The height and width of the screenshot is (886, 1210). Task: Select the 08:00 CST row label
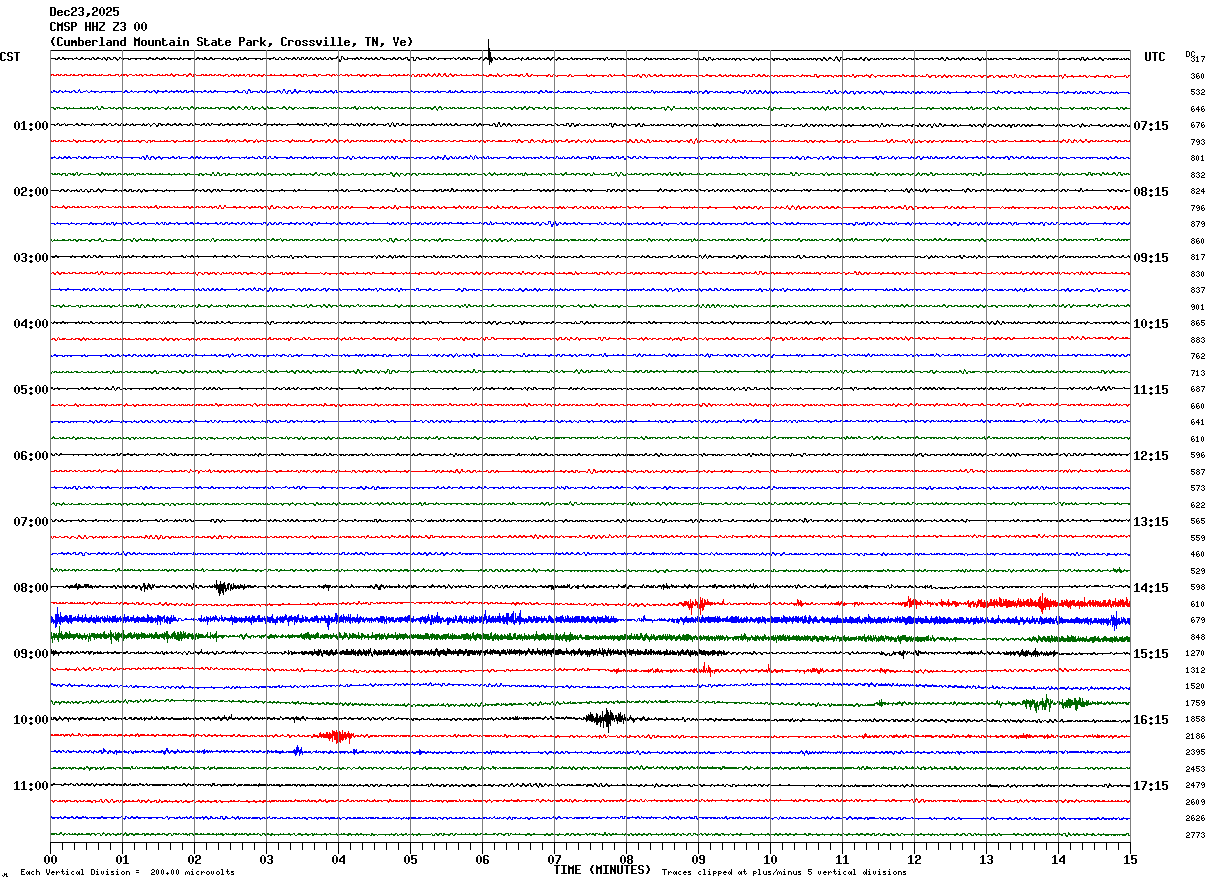click(31, 588)
